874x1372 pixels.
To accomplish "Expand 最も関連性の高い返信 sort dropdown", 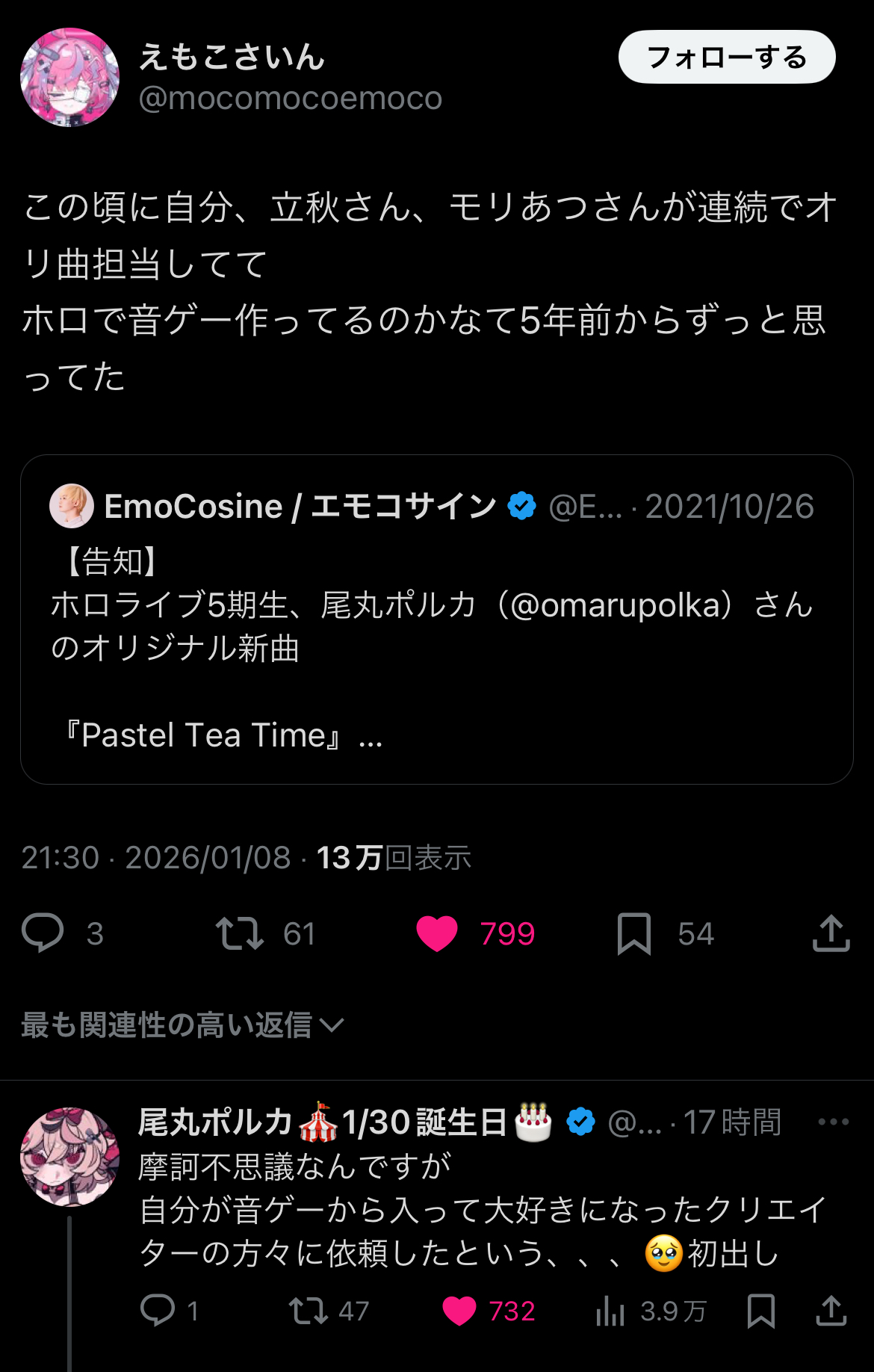I will (x=182, y=1025).
